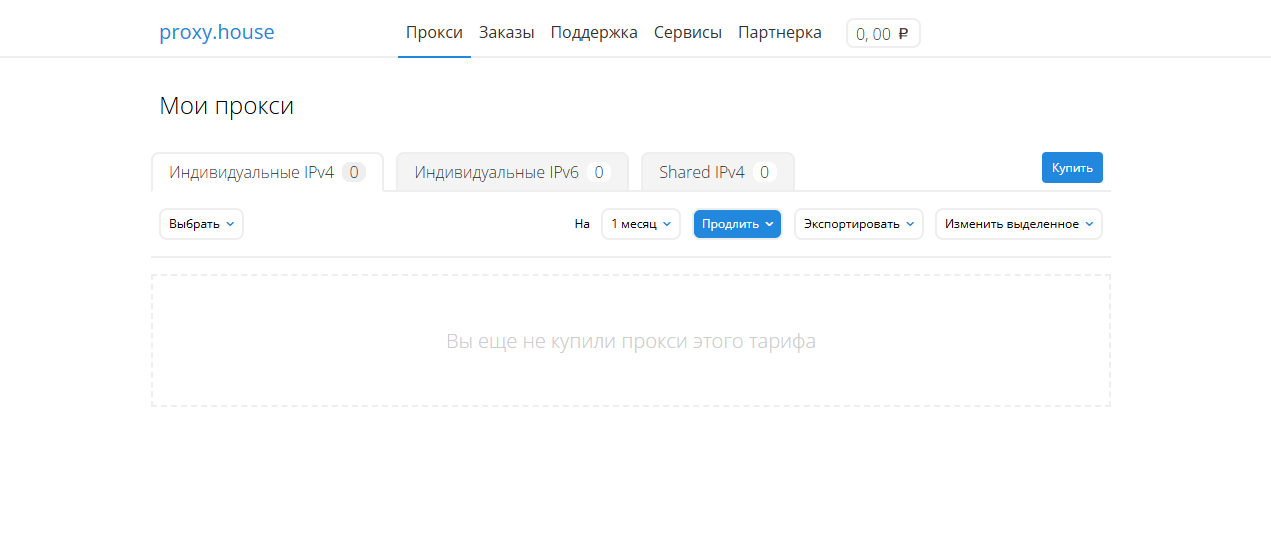Open the Продлить dropdown button
Screen dimensions: 1271x559
pos(737,224)
